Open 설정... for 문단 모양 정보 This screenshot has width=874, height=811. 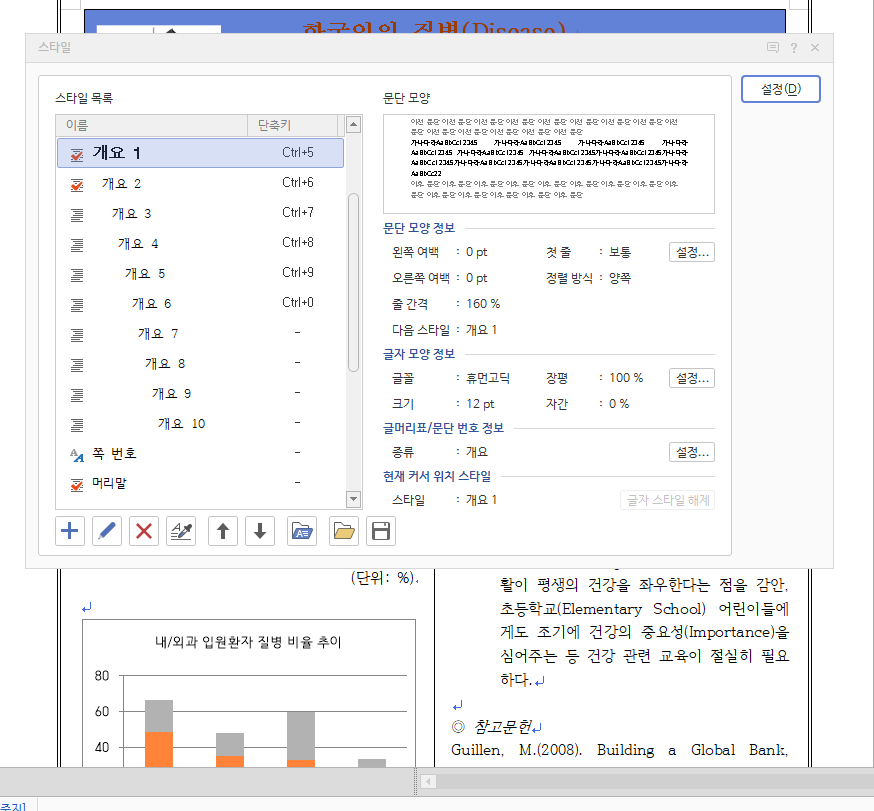pos(691,252)
